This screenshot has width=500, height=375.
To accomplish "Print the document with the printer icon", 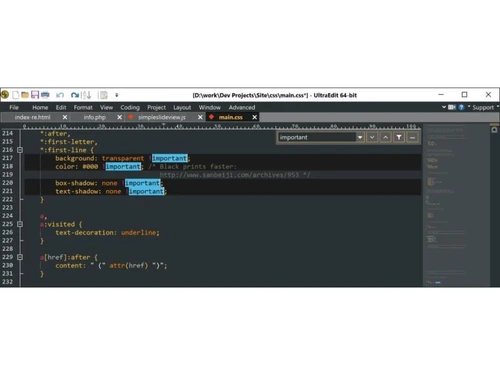I will (45, 95).
